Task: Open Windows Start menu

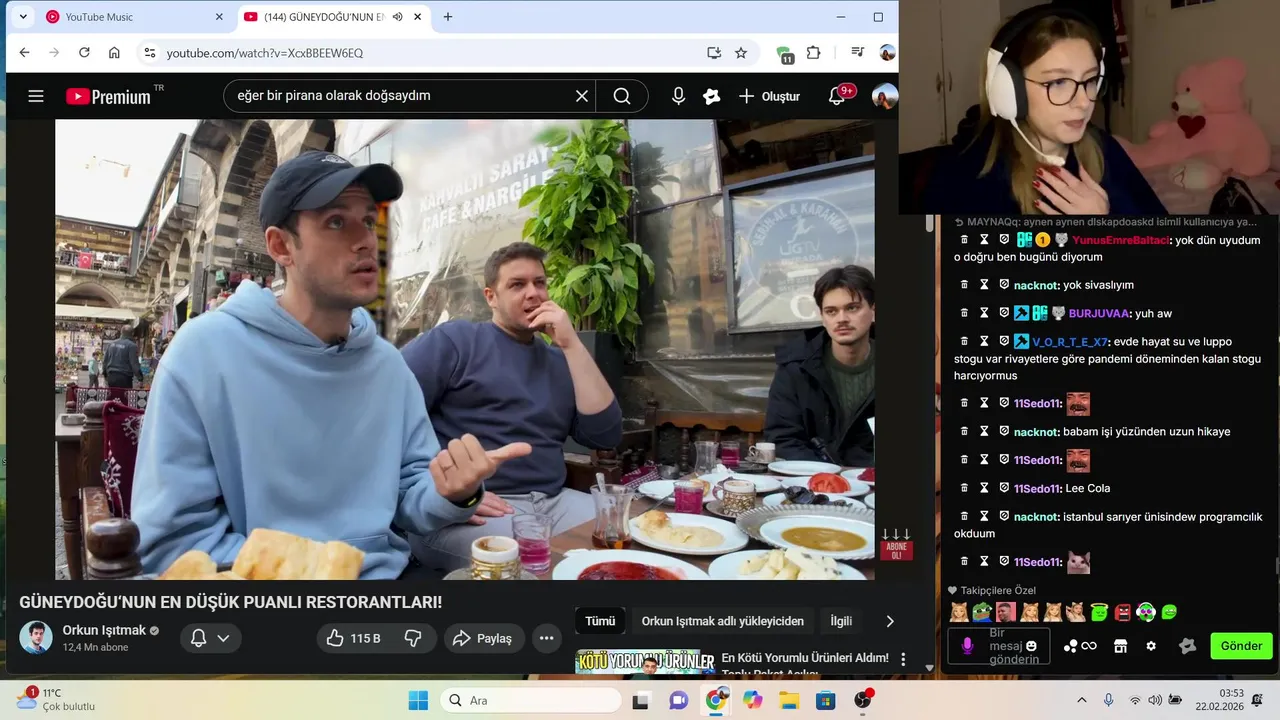Action: coord(418,700)
